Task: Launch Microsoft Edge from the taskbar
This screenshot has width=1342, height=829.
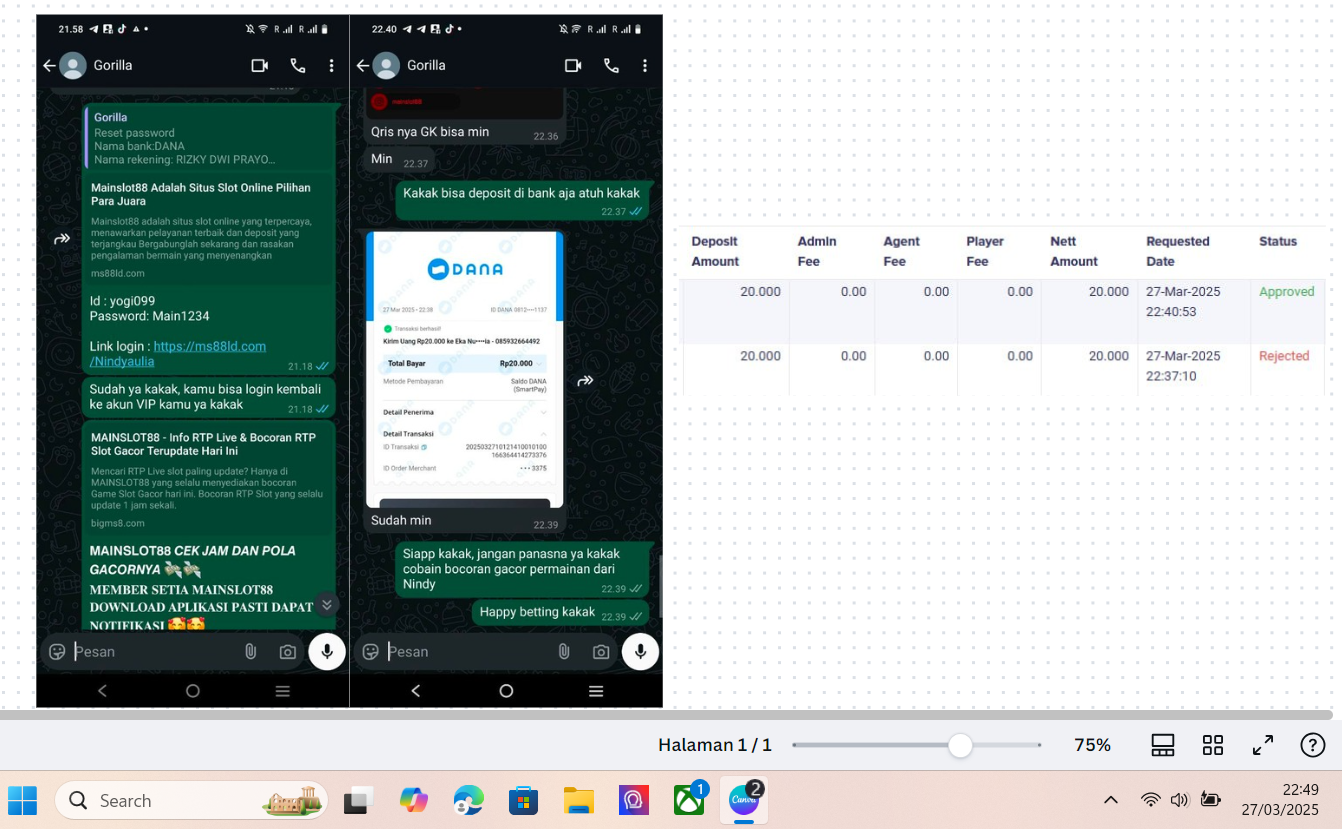Action: click(x=468, y=800)
